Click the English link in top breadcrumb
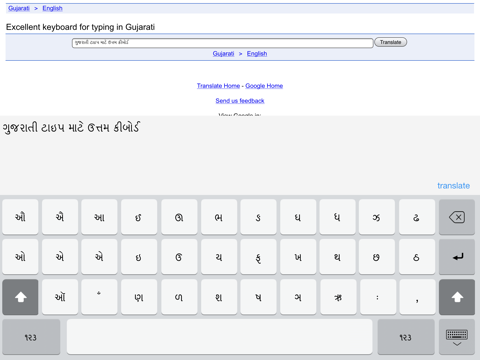480x360 pixels. pos(52,8)
